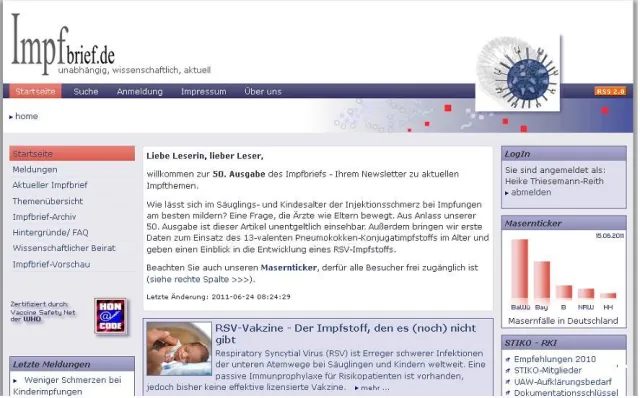Screen dimensions: 640x398
Task: Go to the Anmeldung tab
Action: (140, 91)
